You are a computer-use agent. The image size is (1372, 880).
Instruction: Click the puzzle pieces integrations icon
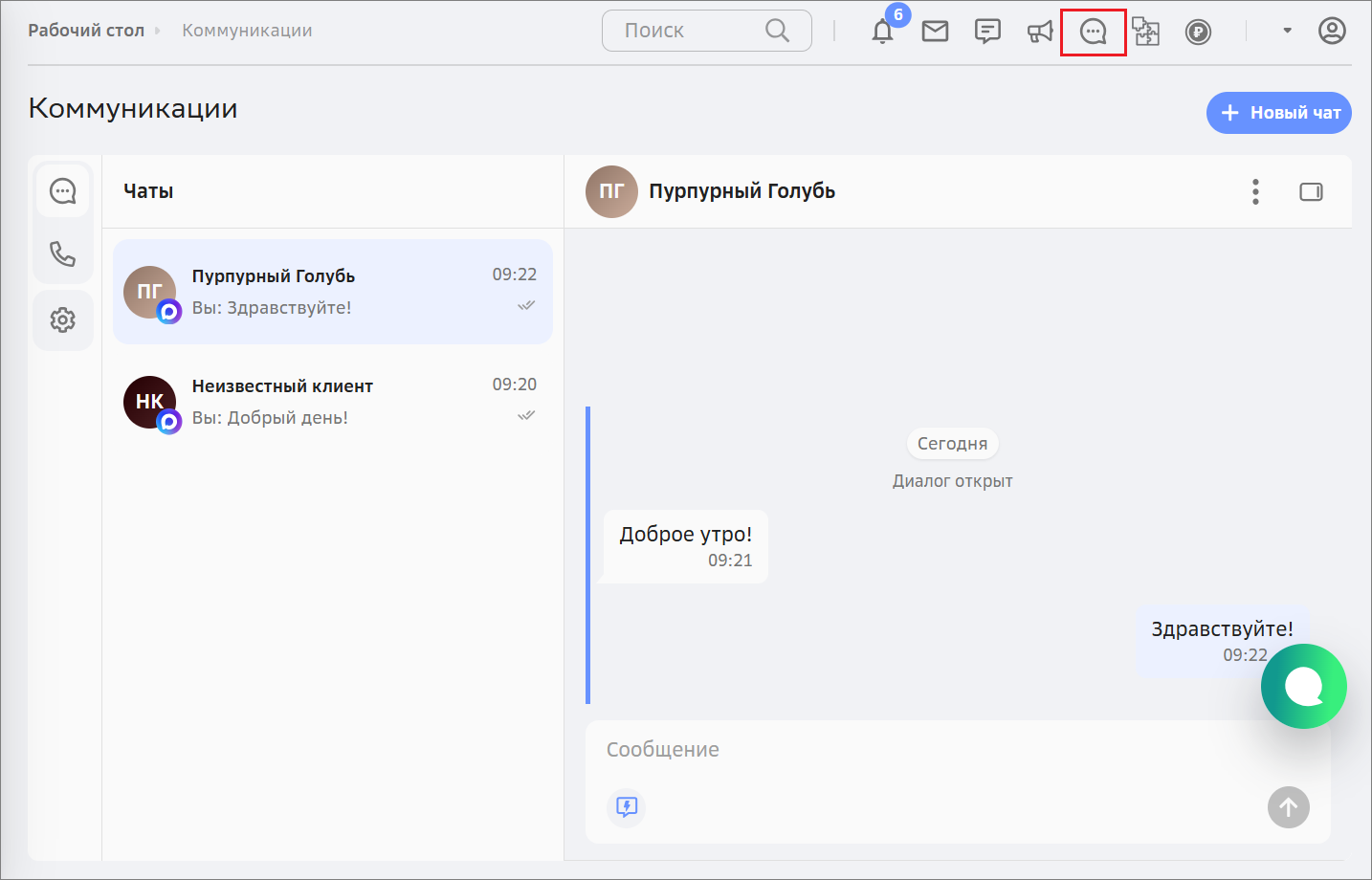[1145, 32]
